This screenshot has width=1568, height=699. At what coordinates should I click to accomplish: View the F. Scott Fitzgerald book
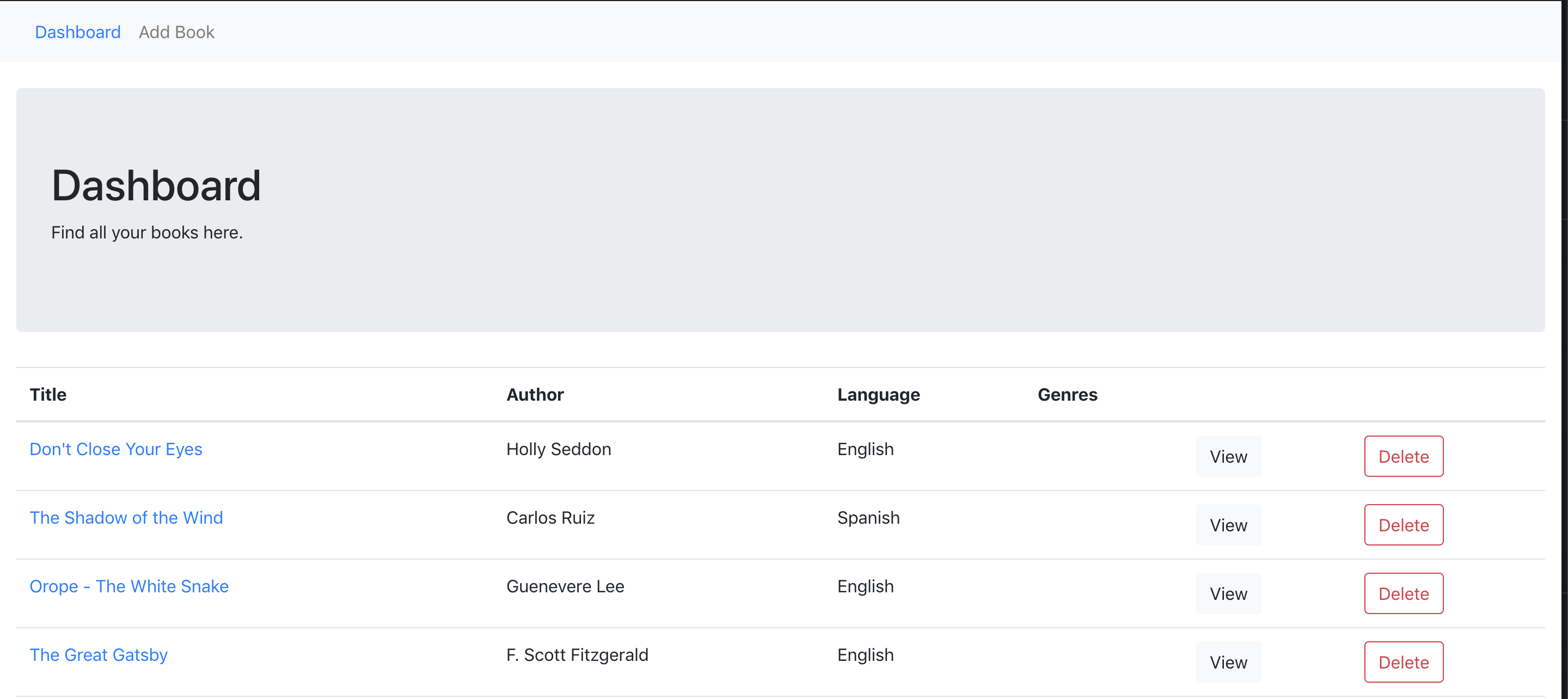(x=1228, y=663)
